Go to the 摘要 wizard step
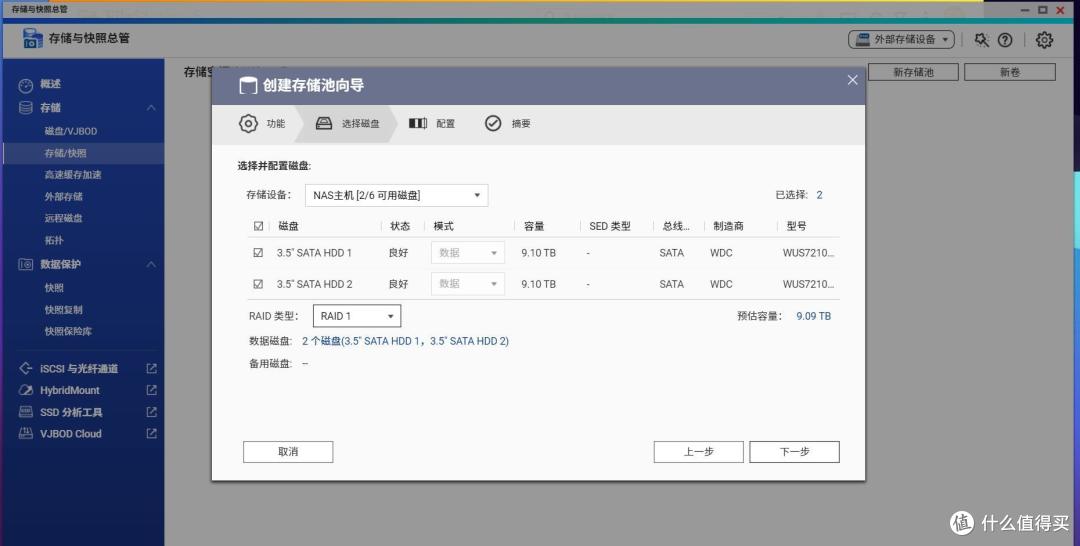 (508, 124)
